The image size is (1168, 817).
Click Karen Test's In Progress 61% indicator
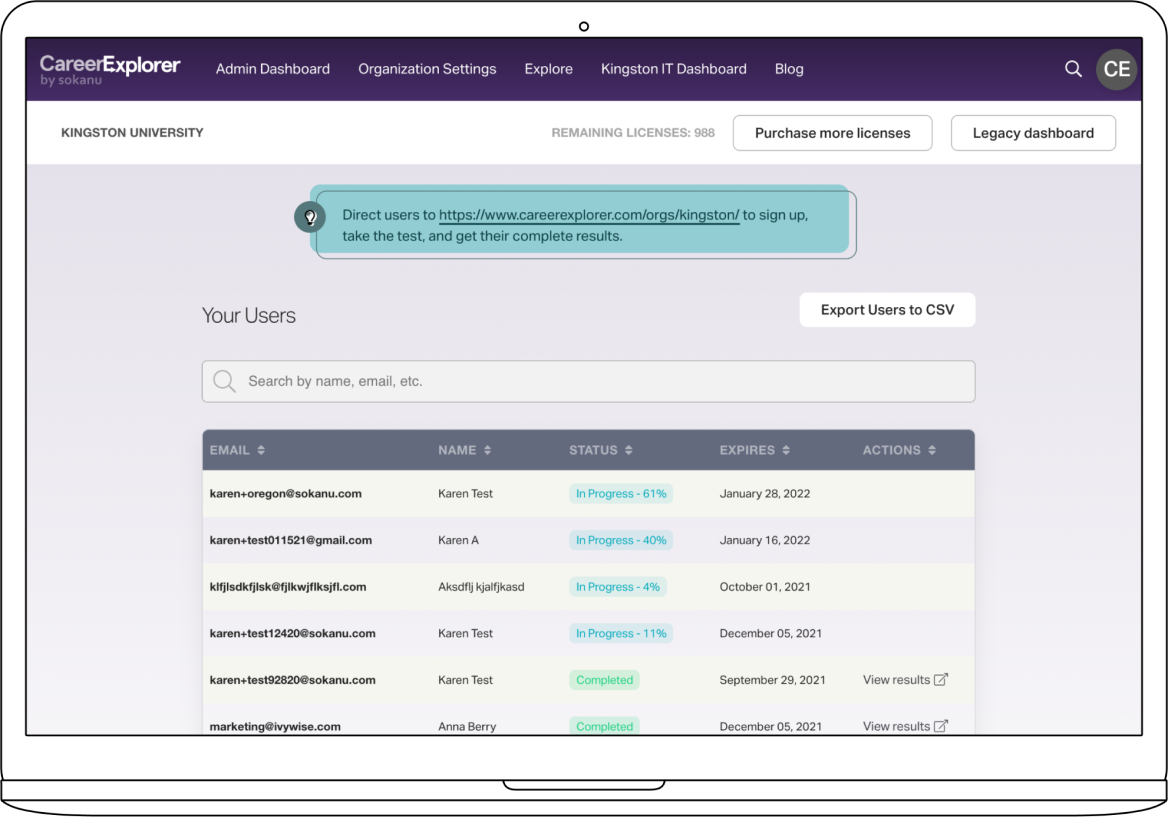point(620,493)
